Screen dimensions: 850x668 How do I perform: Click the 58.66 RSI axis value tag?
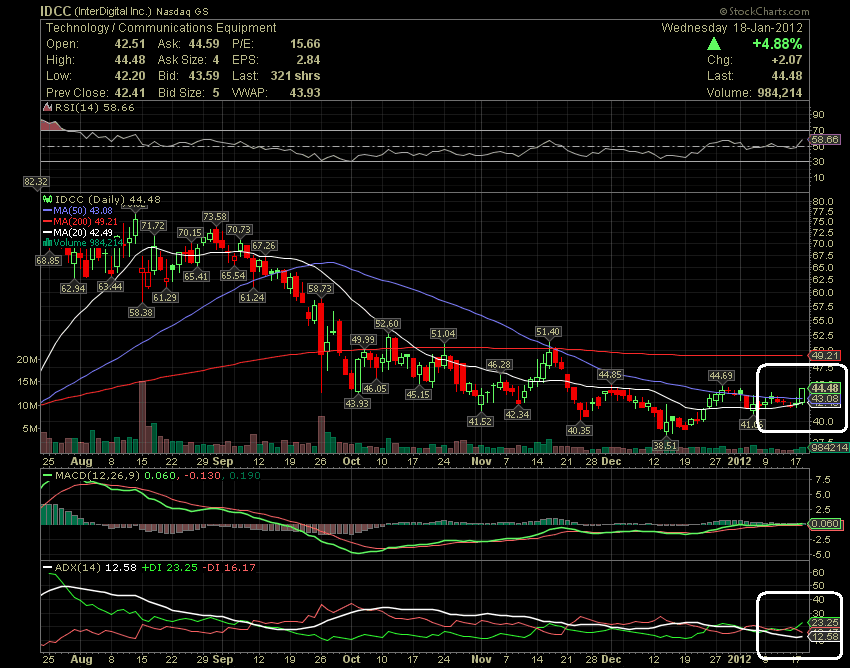(825, 139)
